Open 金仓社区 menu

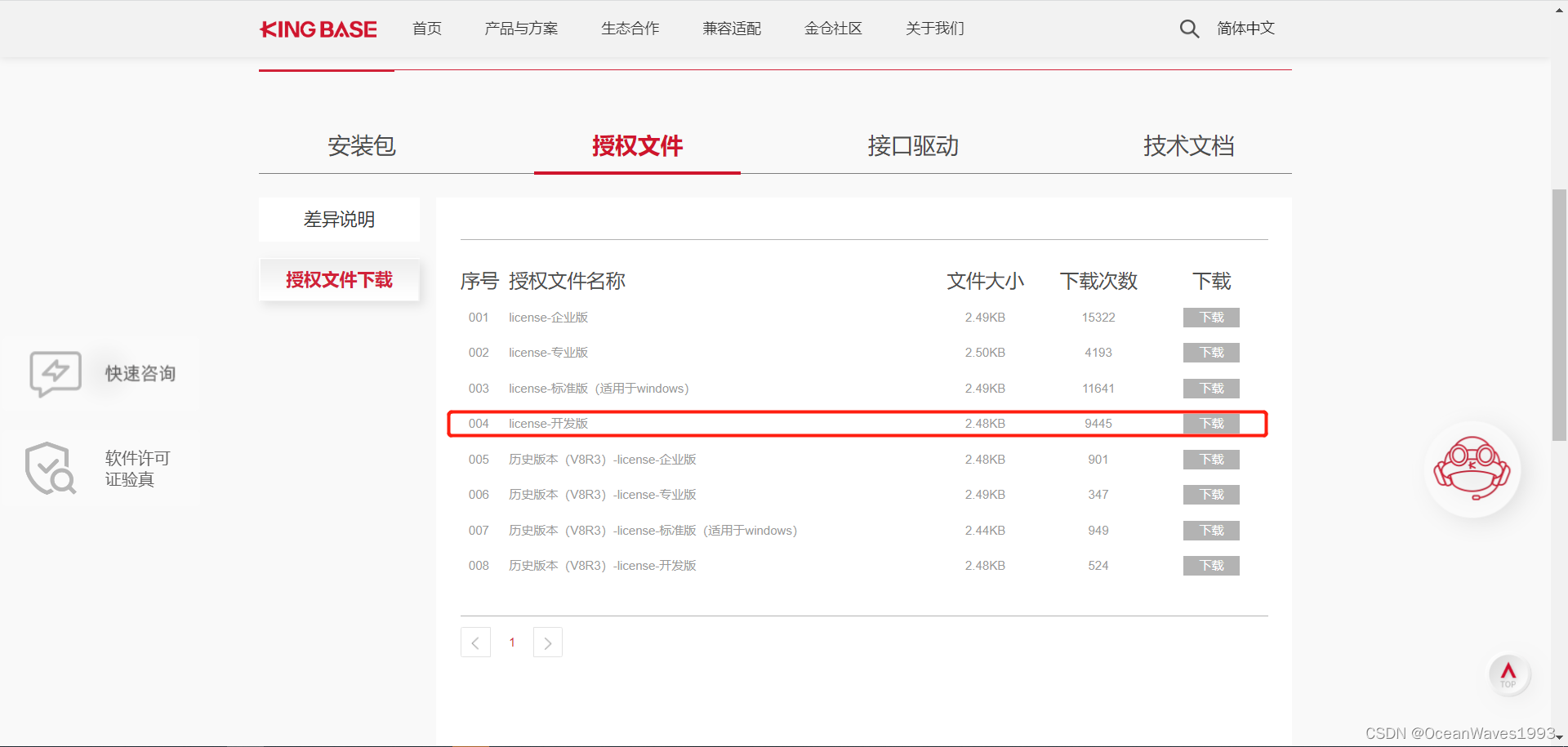[833, 29]
